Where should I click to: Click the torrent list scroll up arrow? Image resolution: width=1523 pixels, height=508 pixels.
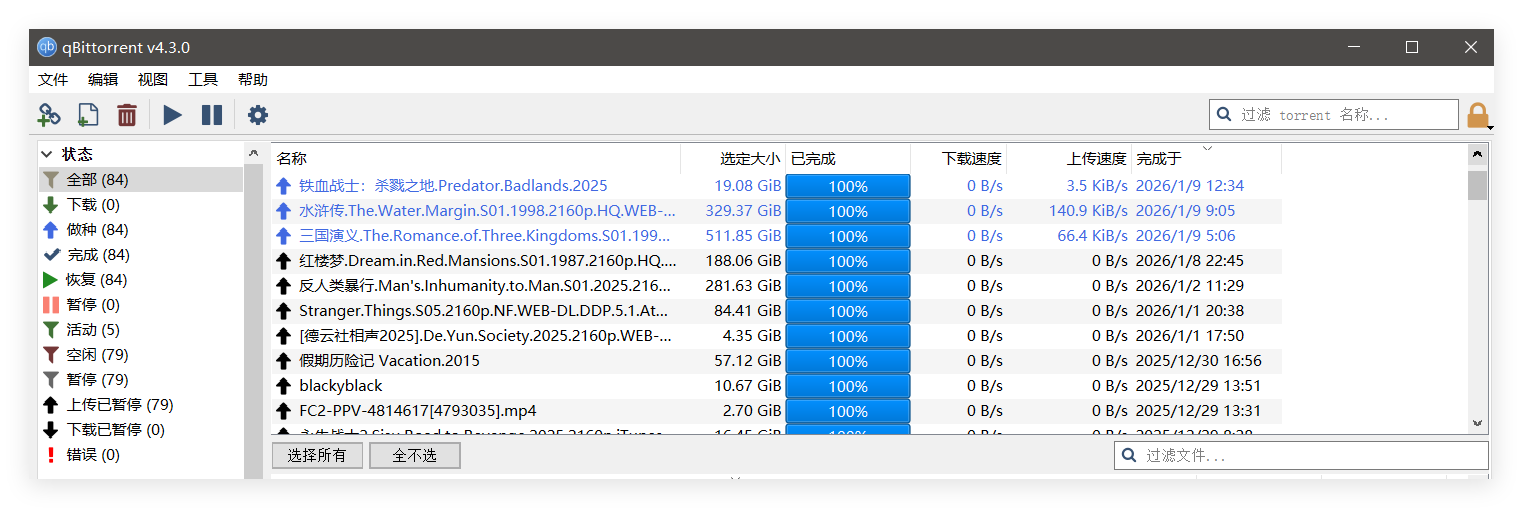[x=1477, y=155]
